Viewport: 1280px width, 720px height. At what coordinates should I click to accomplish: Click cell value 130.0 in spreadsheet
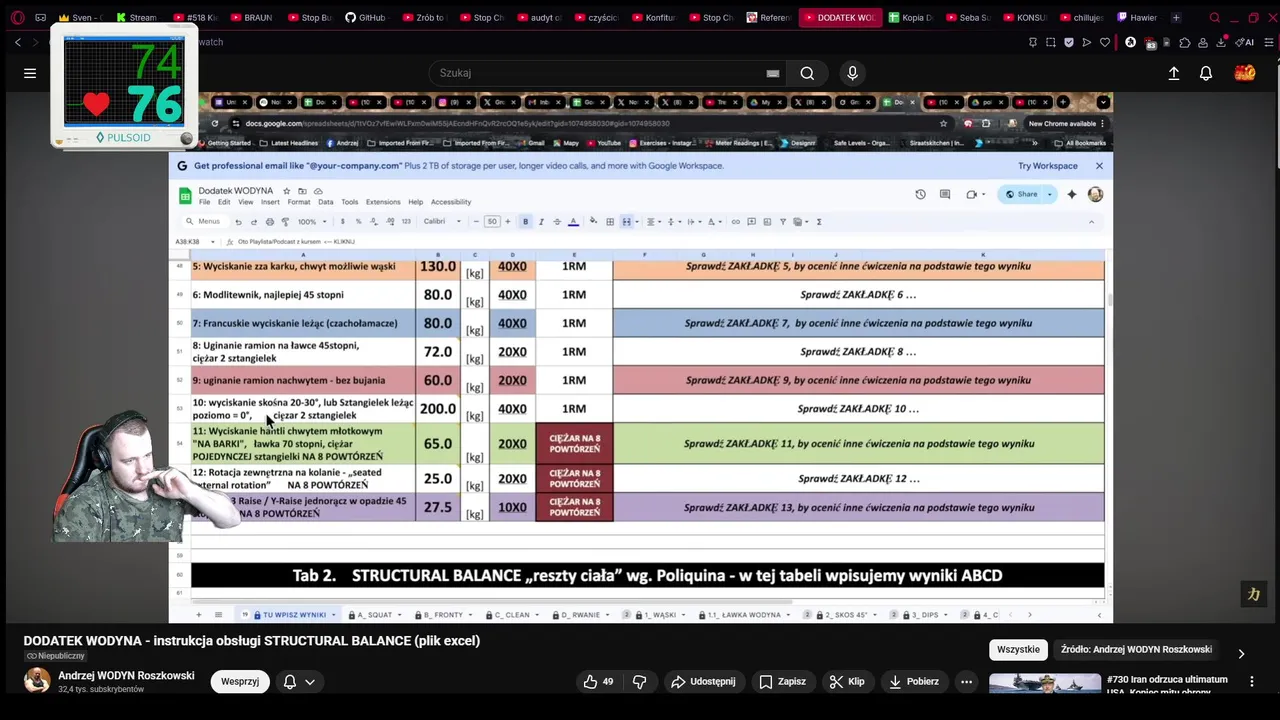tap(438, 267)
